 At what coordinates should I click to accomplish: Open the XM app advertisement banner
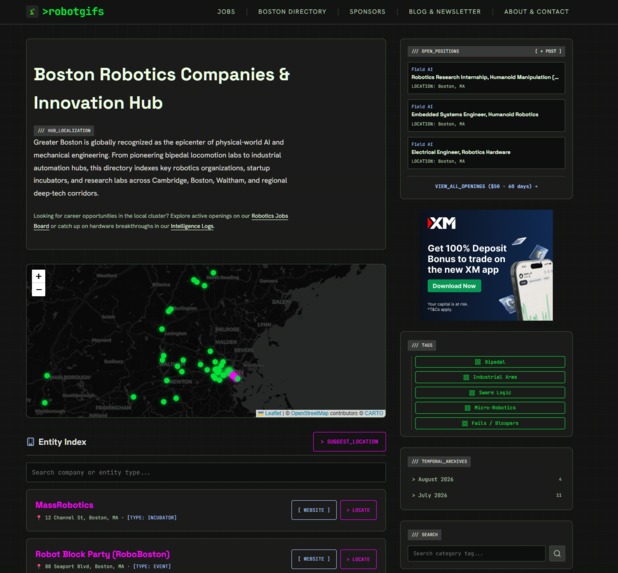486,265
